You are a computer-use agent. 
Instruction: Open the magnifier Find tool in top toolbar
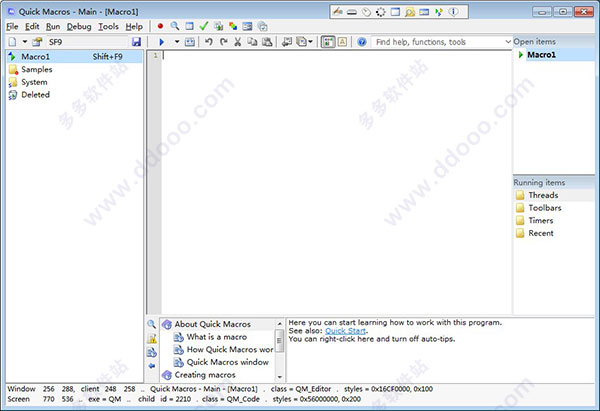click(175, 26)
